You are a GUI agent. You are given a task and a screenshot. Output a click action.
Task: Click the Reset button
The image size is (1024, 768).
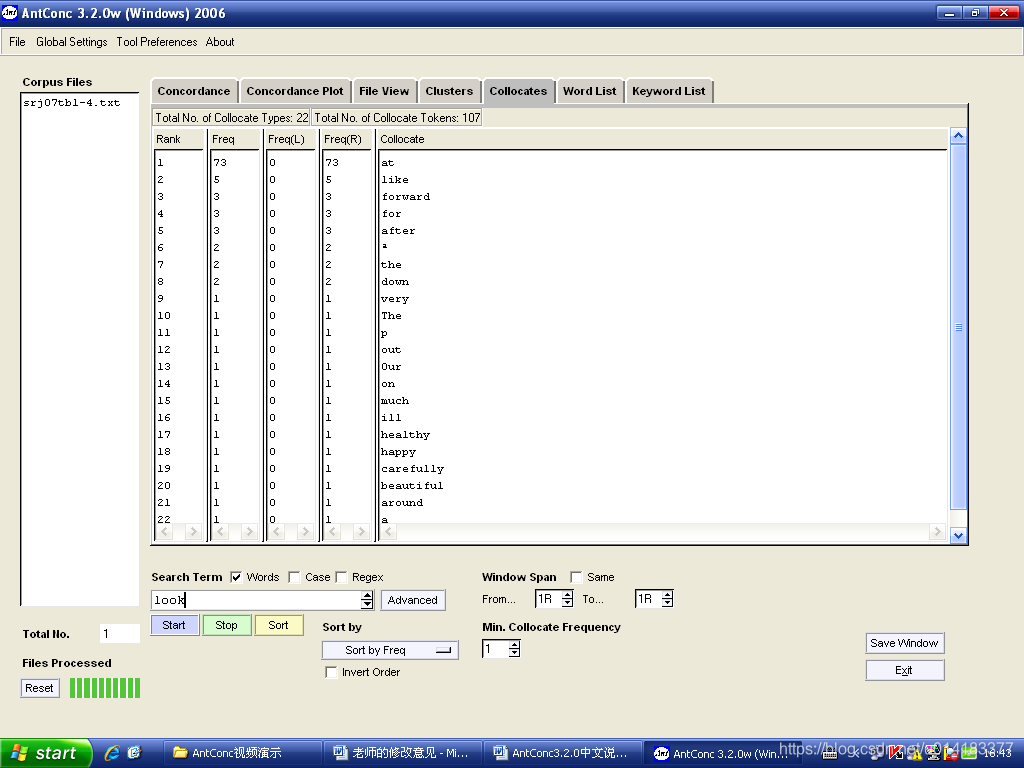click(39, 688)
